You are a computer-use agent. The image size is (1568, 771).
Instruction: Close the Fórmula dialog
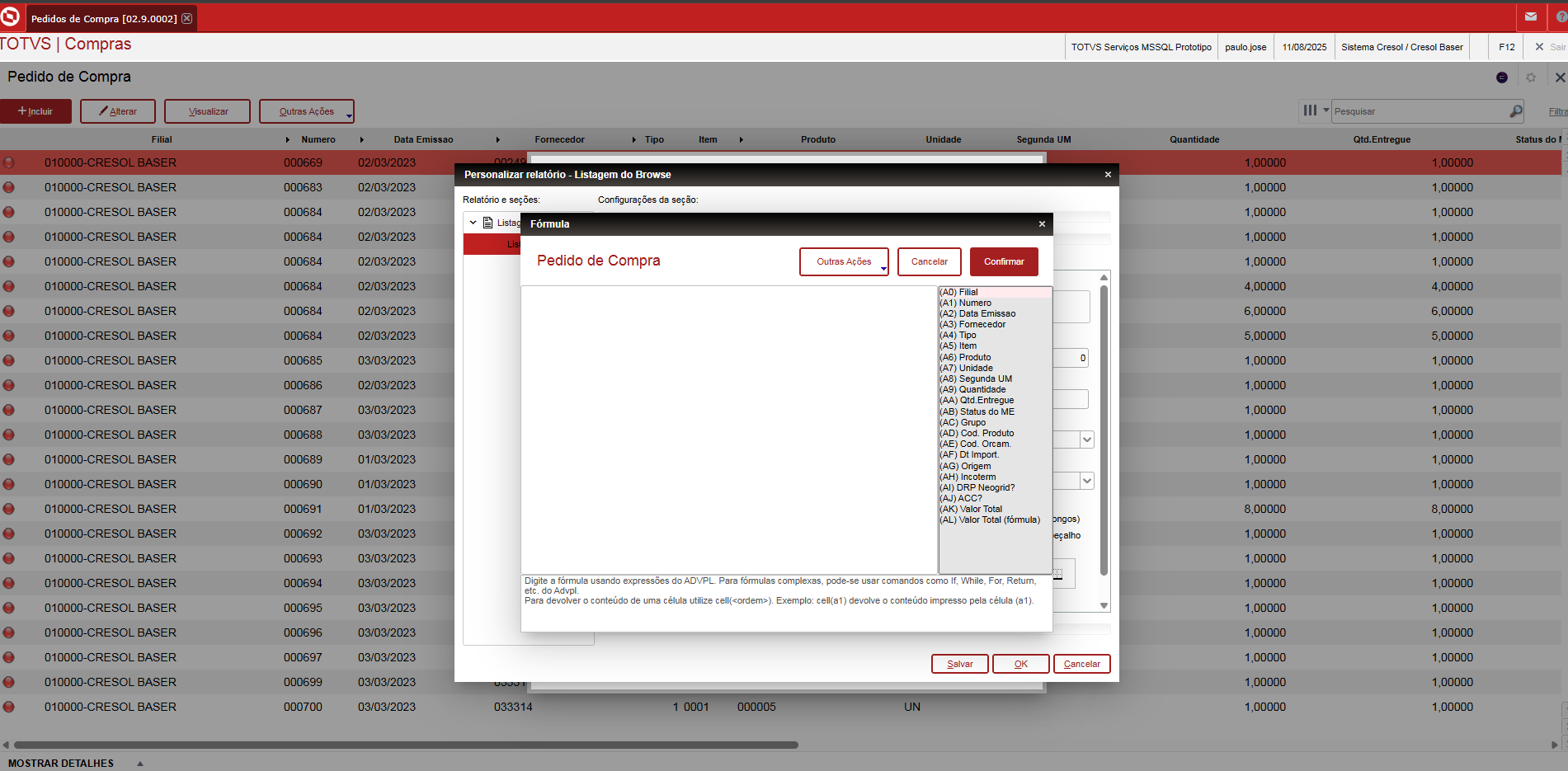pyautogui.click(x=1042, y=224)
